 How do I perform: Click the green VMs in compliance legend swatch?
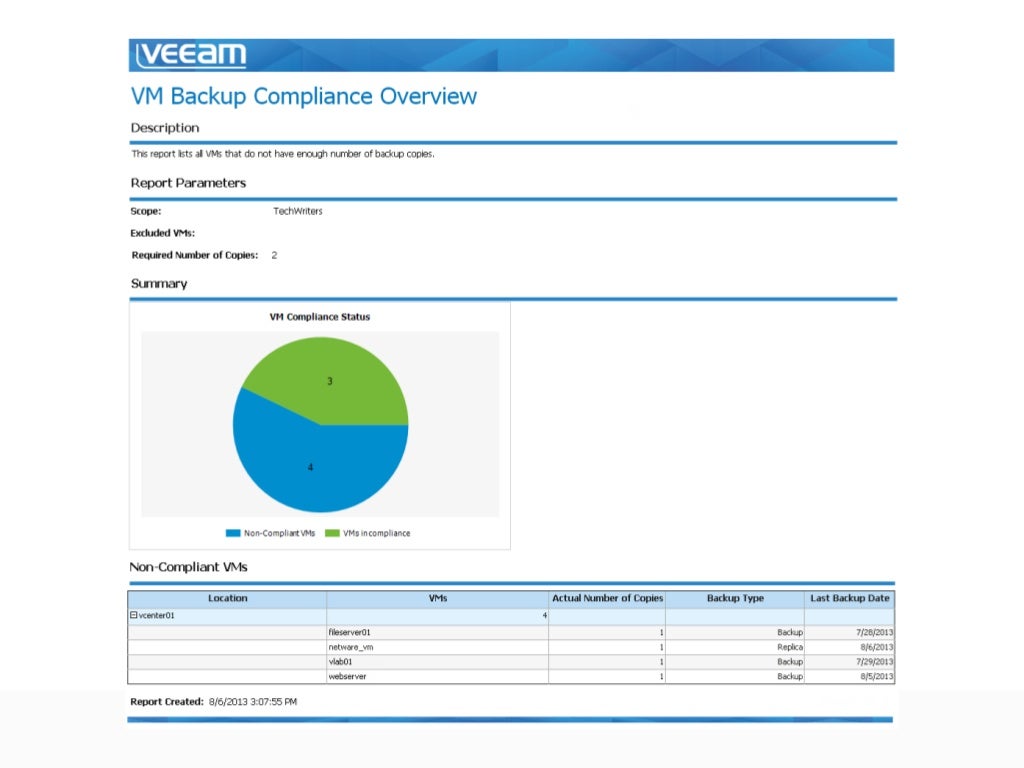coord(332,533)
